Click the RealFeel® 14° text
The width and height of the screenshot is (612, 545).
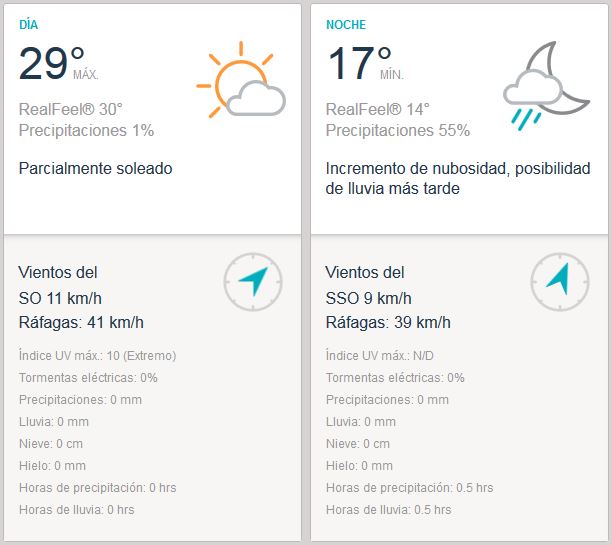(x=377, y=109)
